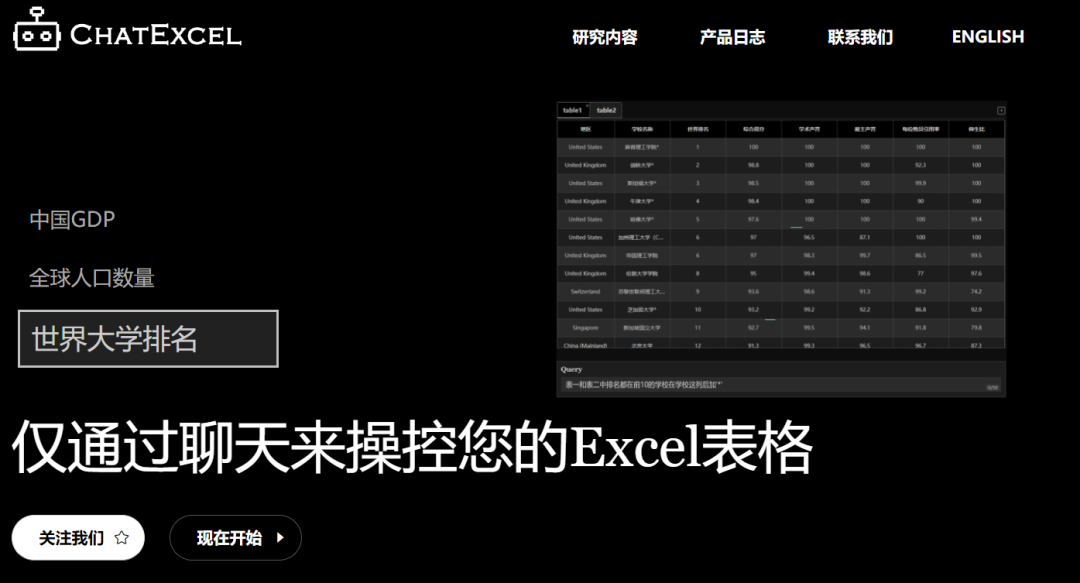The width and height of the screenshot is (1080, 583).
Task: Click the 99.7 employer reputation cell
Action: [x=865, y=255]
